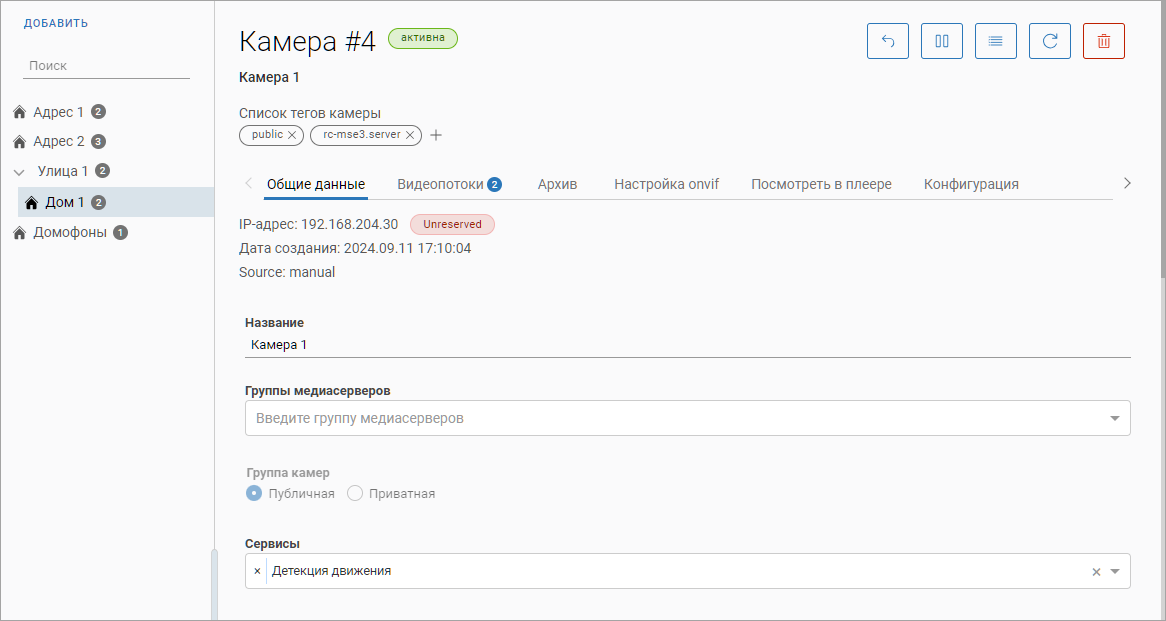Clear all services in Сервисы field
Viewport: 1166px width, 621px height.
click(1096, 572)
